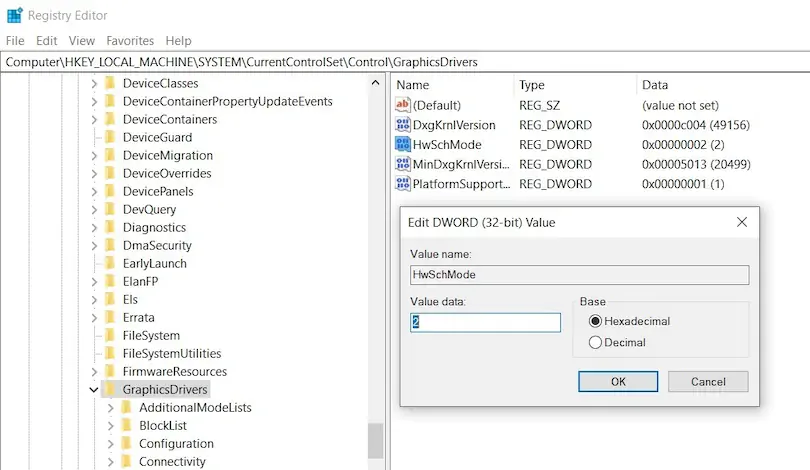This screenshot has height=470, width=810.
Task: Click the 0x00000001 (1) data cell
Action: pos(683,183)
